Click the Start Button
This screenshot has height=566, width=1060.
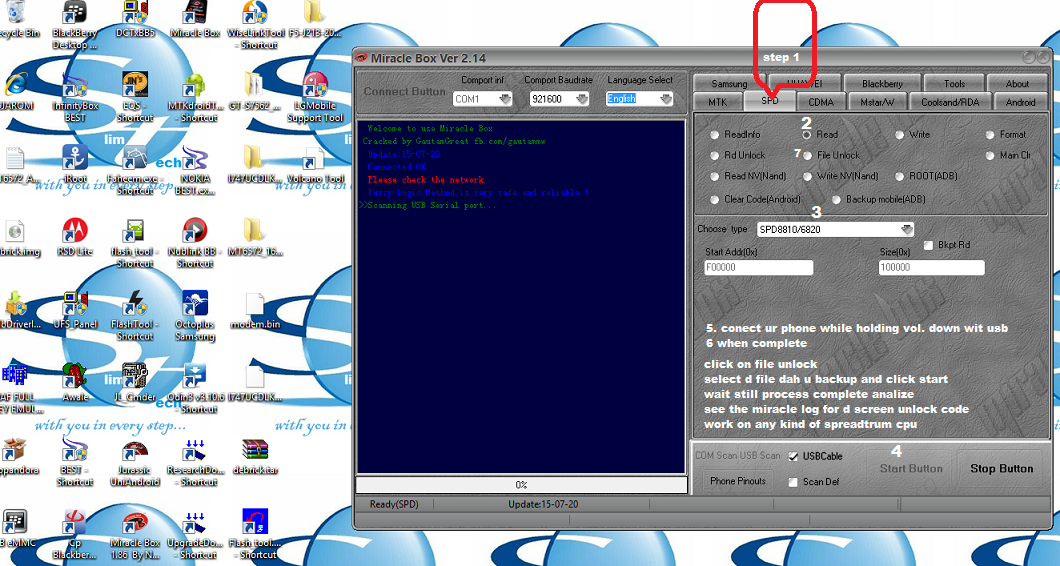point(911,469)
